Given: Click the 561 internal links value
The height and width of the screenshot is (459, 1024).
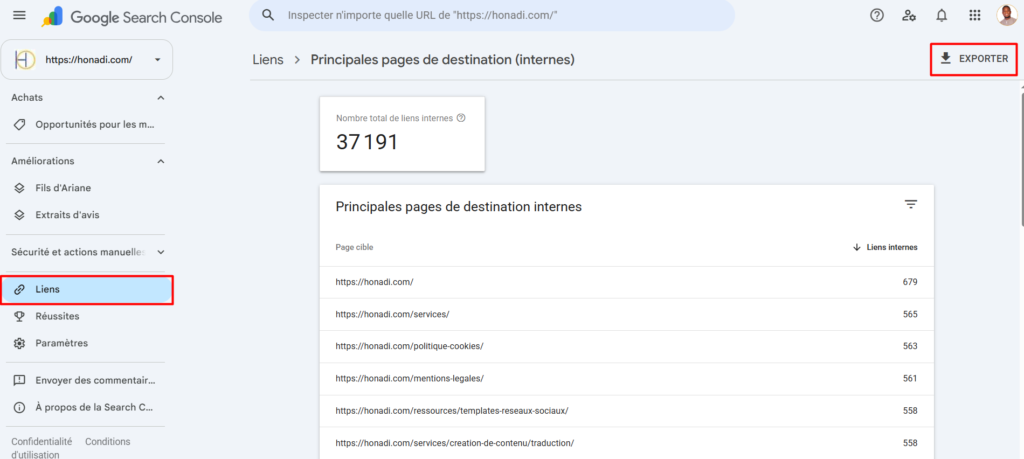Looking at the screenshot, I should tap(910, 378).
